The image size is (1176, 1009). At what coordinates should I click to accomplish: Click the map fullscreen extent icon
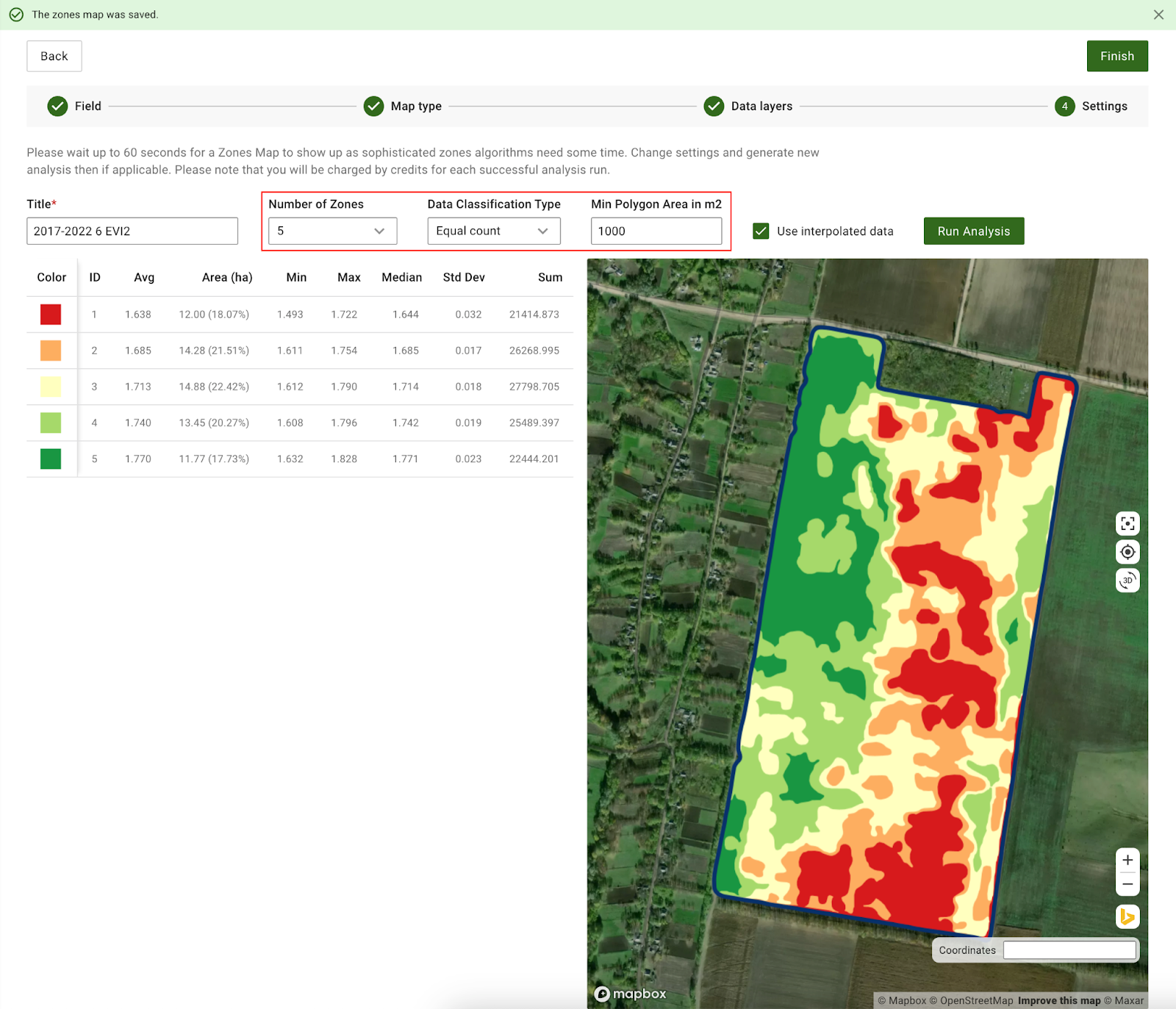(1127, 524)
